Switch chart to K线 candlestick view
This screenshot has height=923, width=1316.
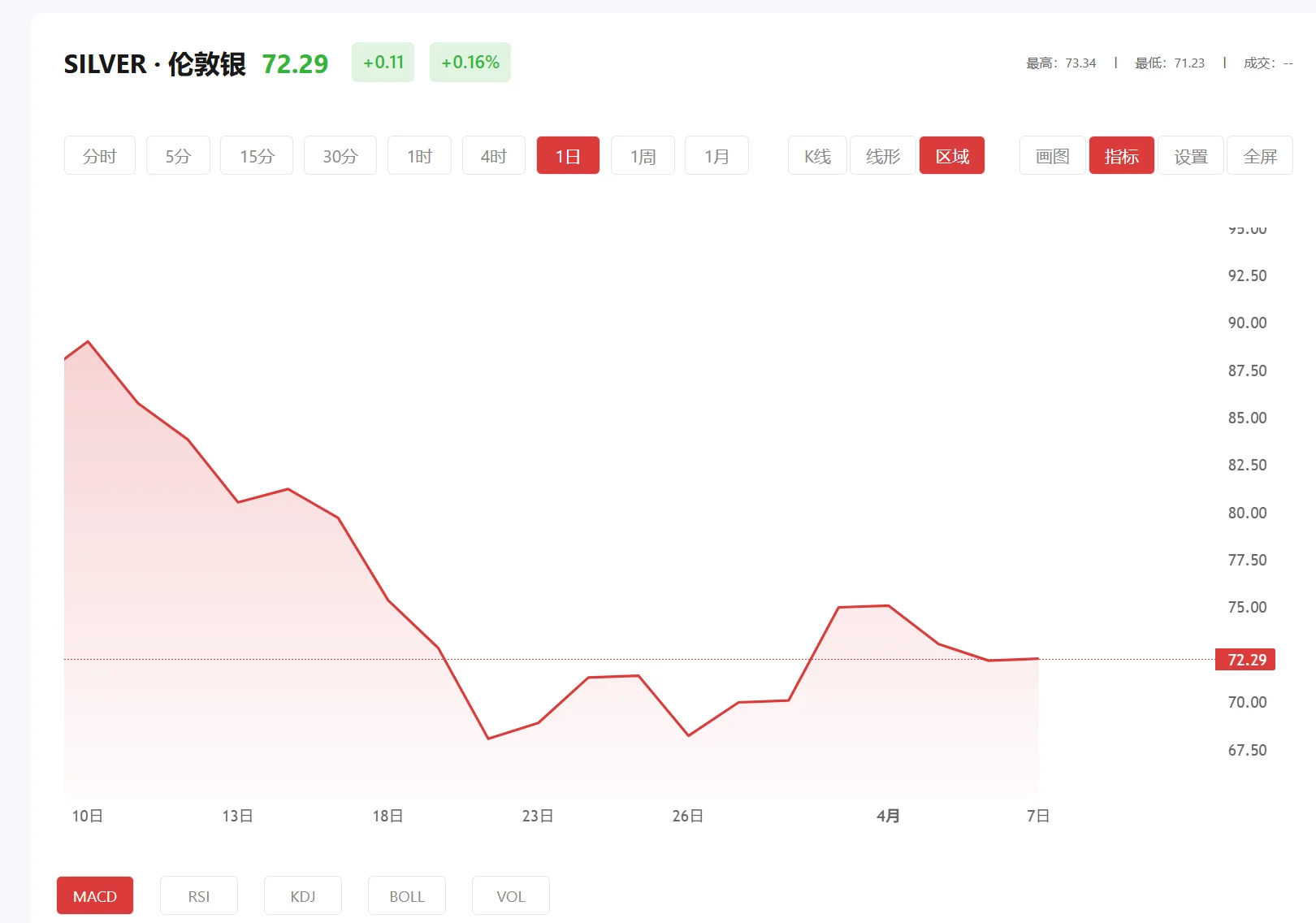point(816,155)
